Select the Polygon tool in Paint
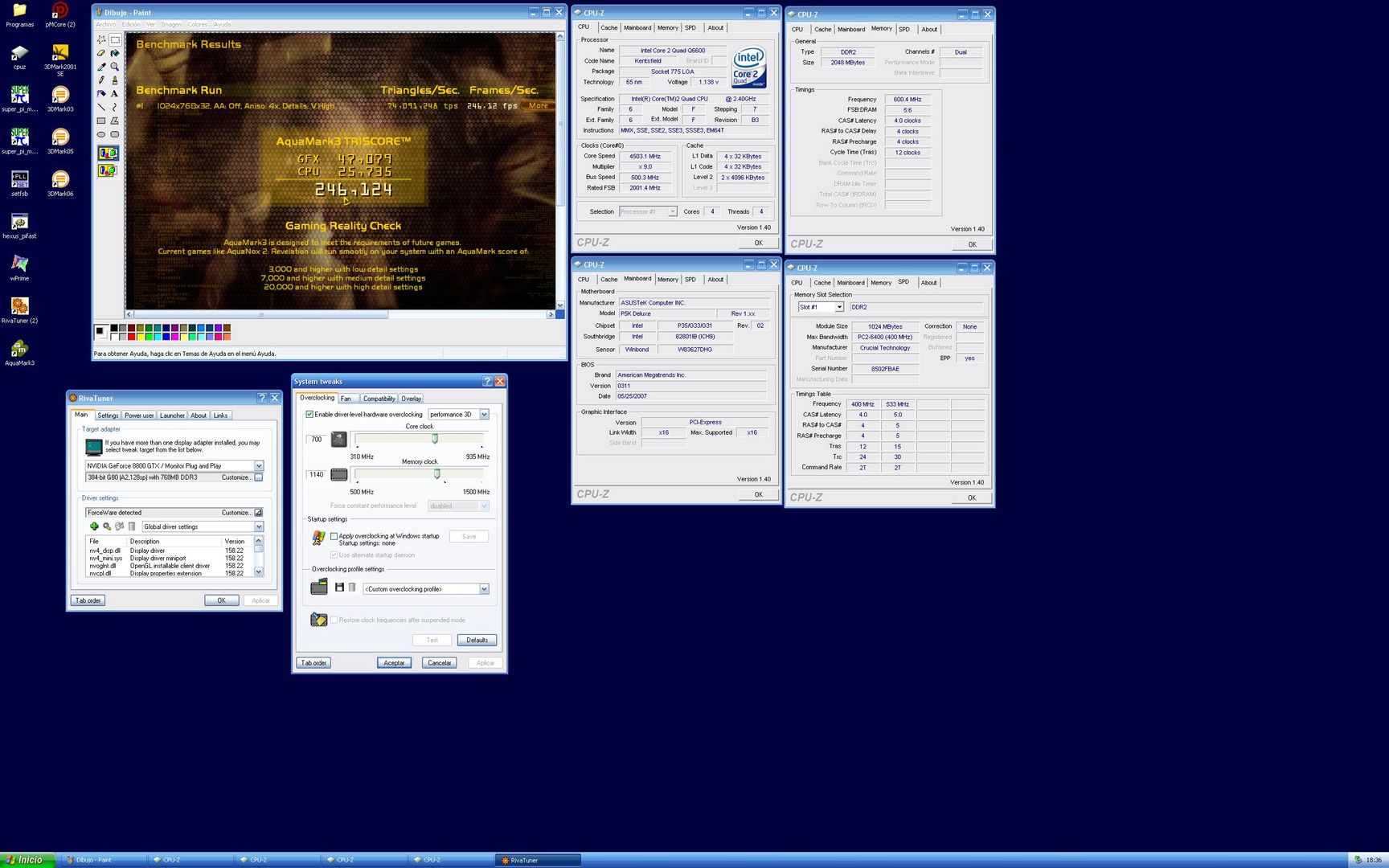This screenshot has height=868, width=1389. point(115,121)
